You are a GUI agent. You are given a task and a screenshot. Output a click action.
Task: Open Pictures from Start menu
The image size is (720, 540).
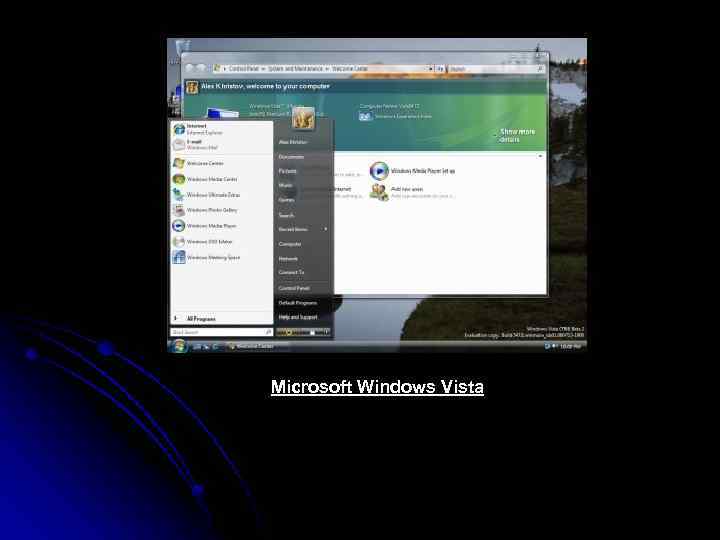point(303,171)
